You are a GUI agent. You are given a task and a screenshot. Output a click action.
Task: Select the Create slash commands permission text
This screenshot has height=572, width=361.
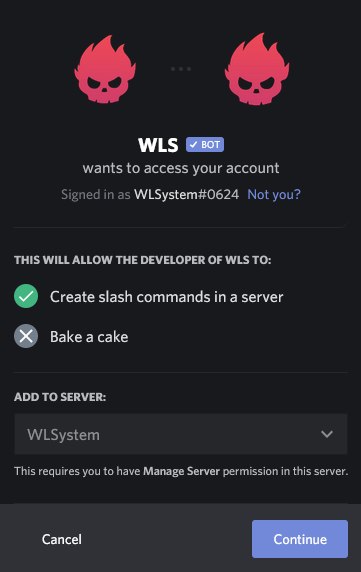pyautogui.click(x=167, y=297)
